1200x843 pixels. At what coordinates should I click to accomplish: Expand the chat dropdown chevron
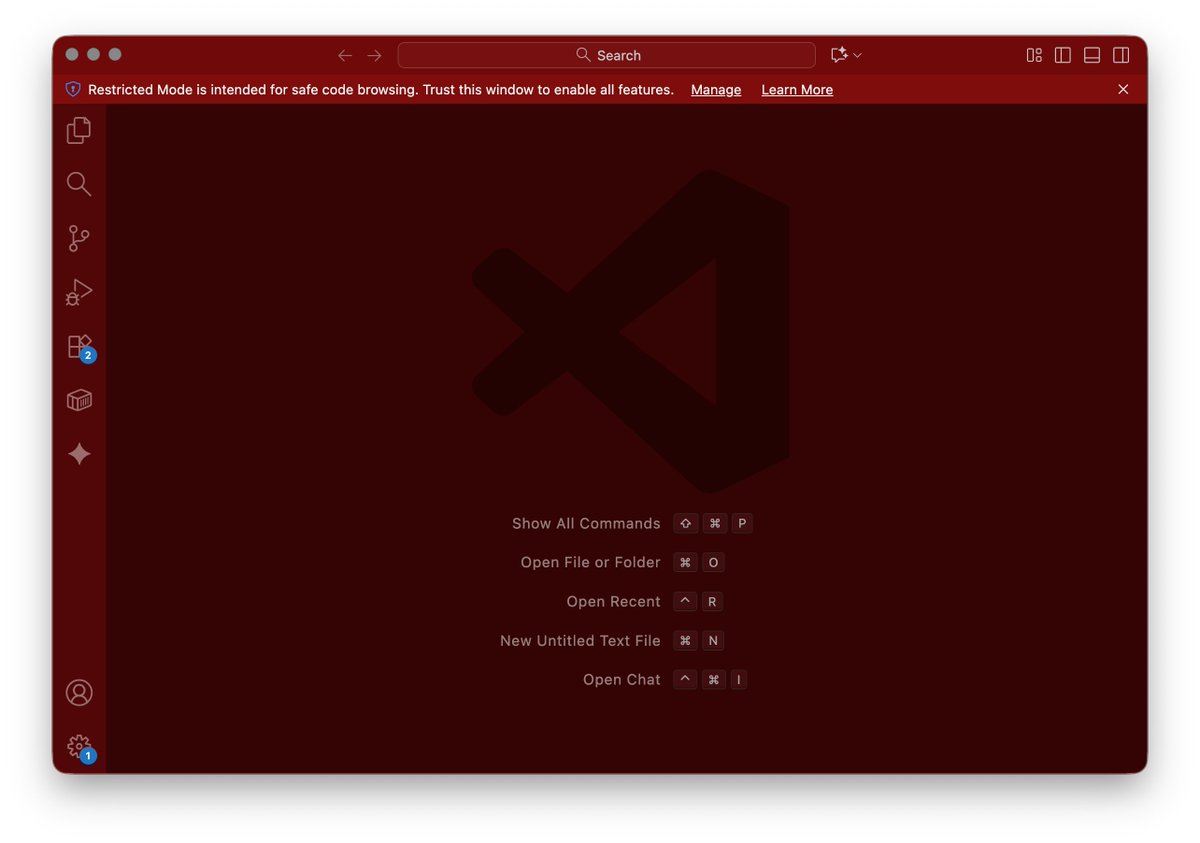858,55
